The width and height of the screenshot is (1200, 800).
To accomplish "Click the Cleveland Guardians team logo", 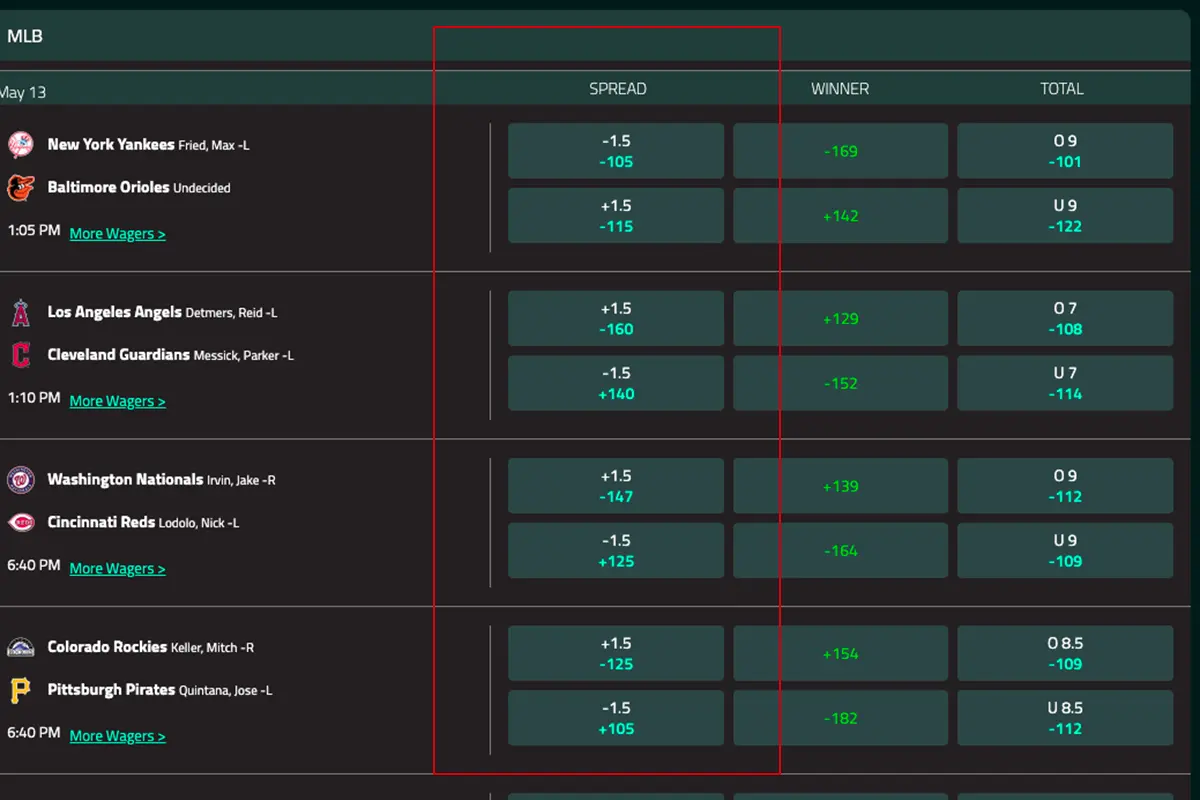I will [20, 354].
